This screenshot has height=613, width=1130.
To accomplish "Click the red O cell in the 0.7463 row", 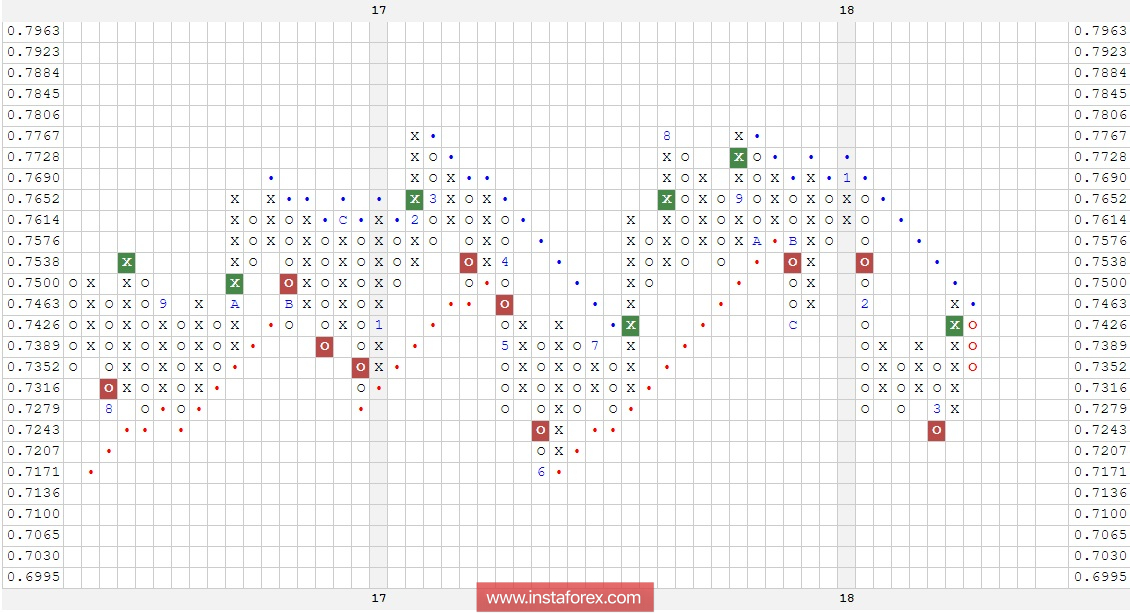I will pyautogui.click(x=504, y=304).
